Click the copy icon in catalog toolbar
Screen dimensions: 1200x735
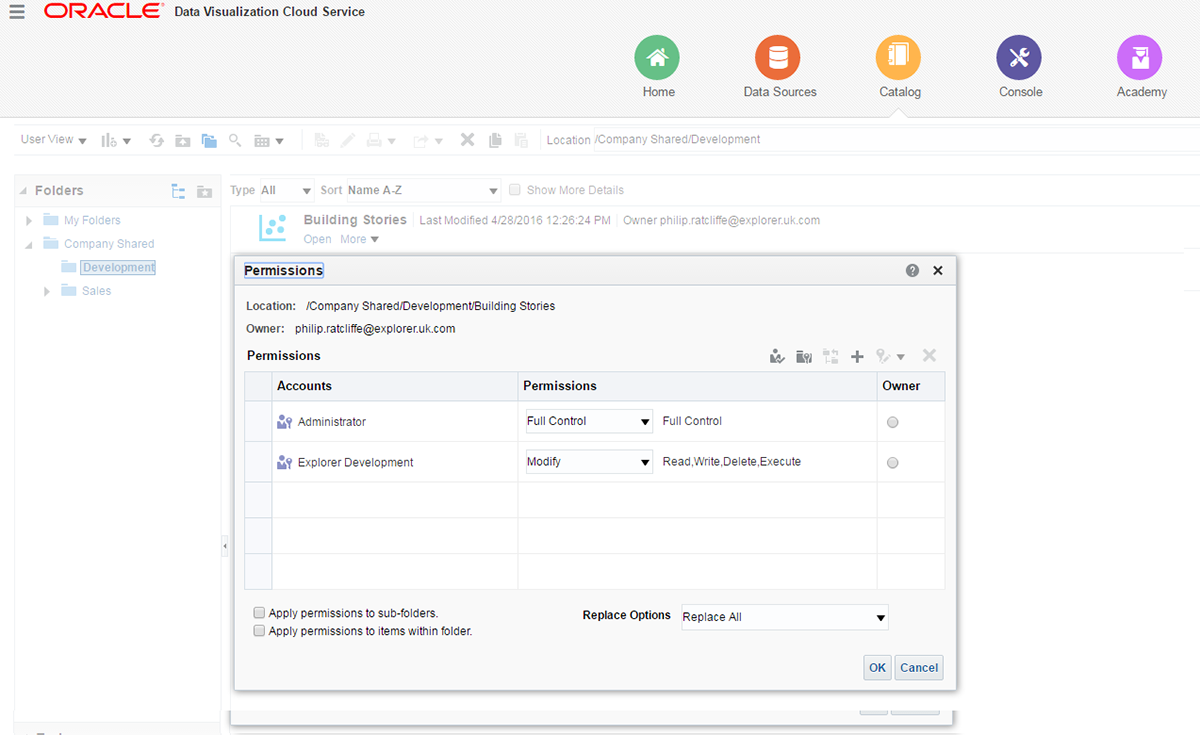pos(495,141)
